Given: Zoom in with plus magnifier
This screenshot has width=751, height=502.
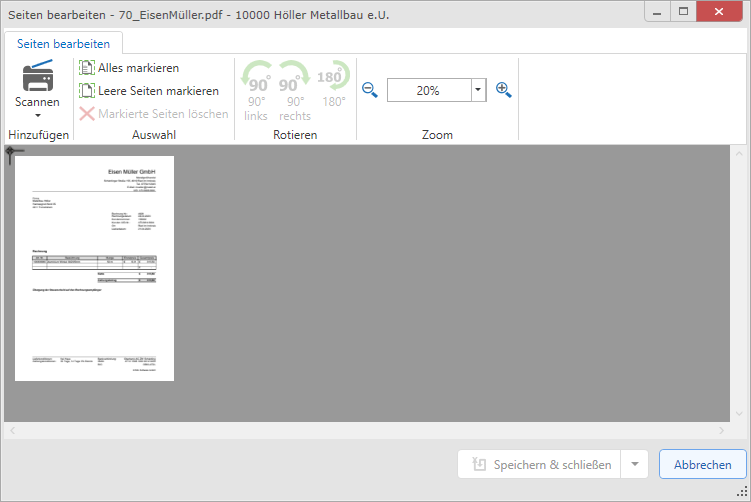Looking at the screenshot, I should pyautogui.click(x=503, y=90).
